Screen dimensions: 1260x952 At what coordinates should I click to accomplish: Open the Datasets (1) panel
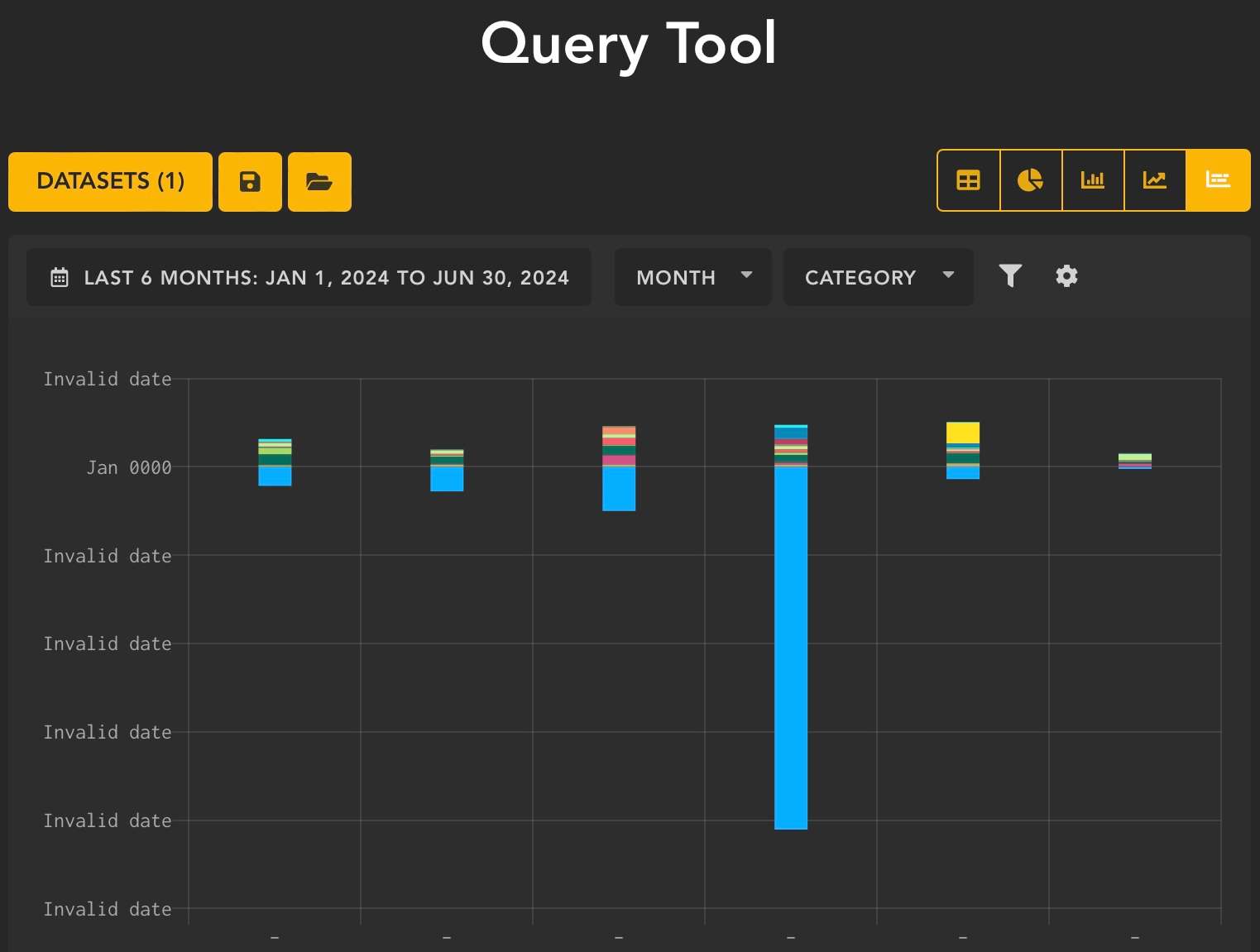tap(110, 181)
